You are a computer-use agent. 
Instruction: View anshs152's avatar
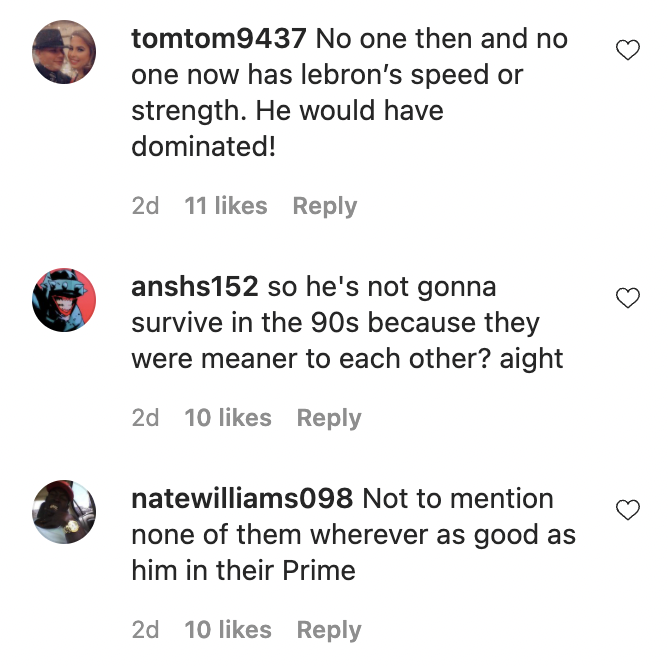64,300
